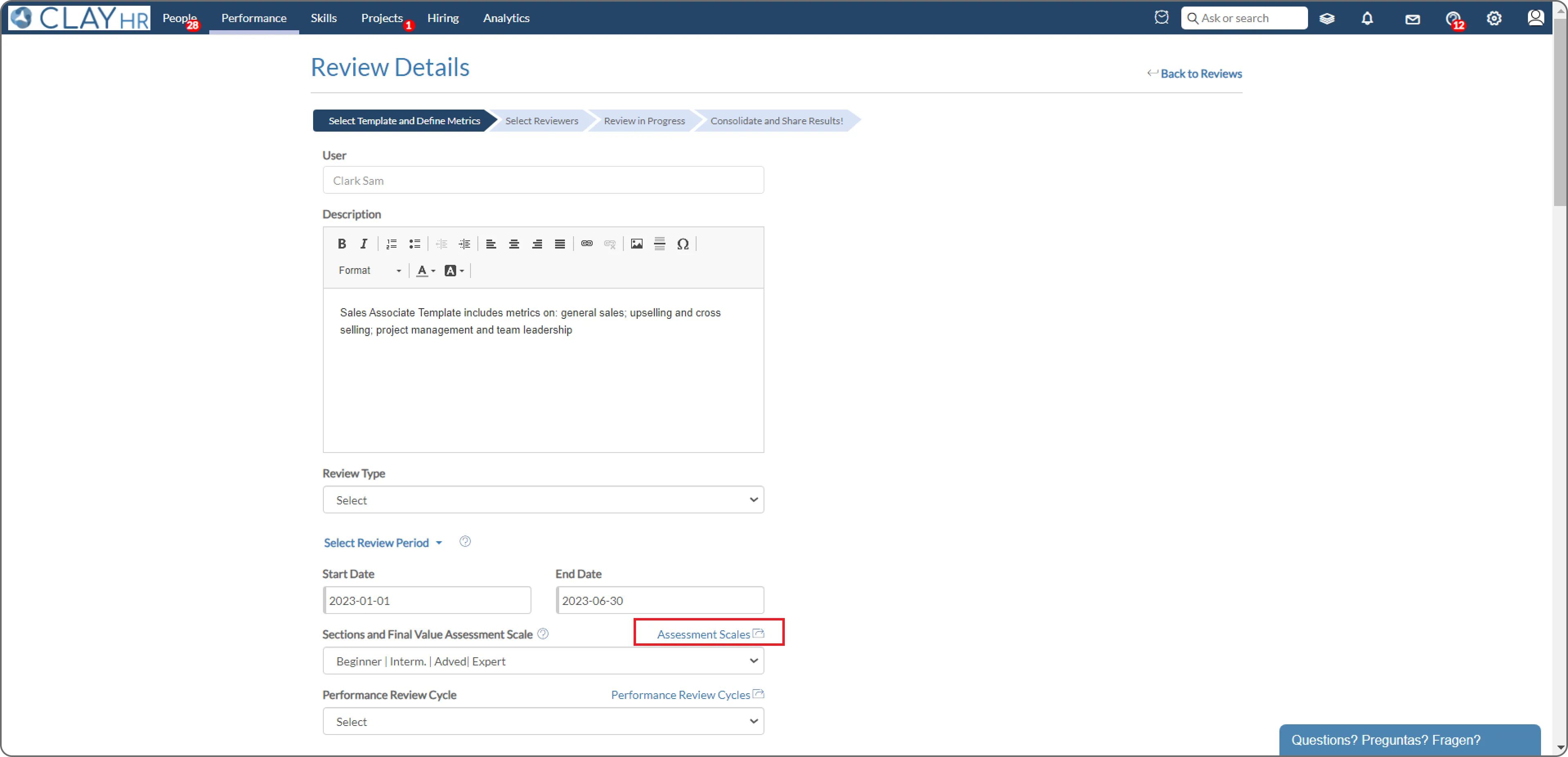Open the settings gear icon
This screenshot has width=1568, height=757.
pyautogui.click(x=1494, y=18)
